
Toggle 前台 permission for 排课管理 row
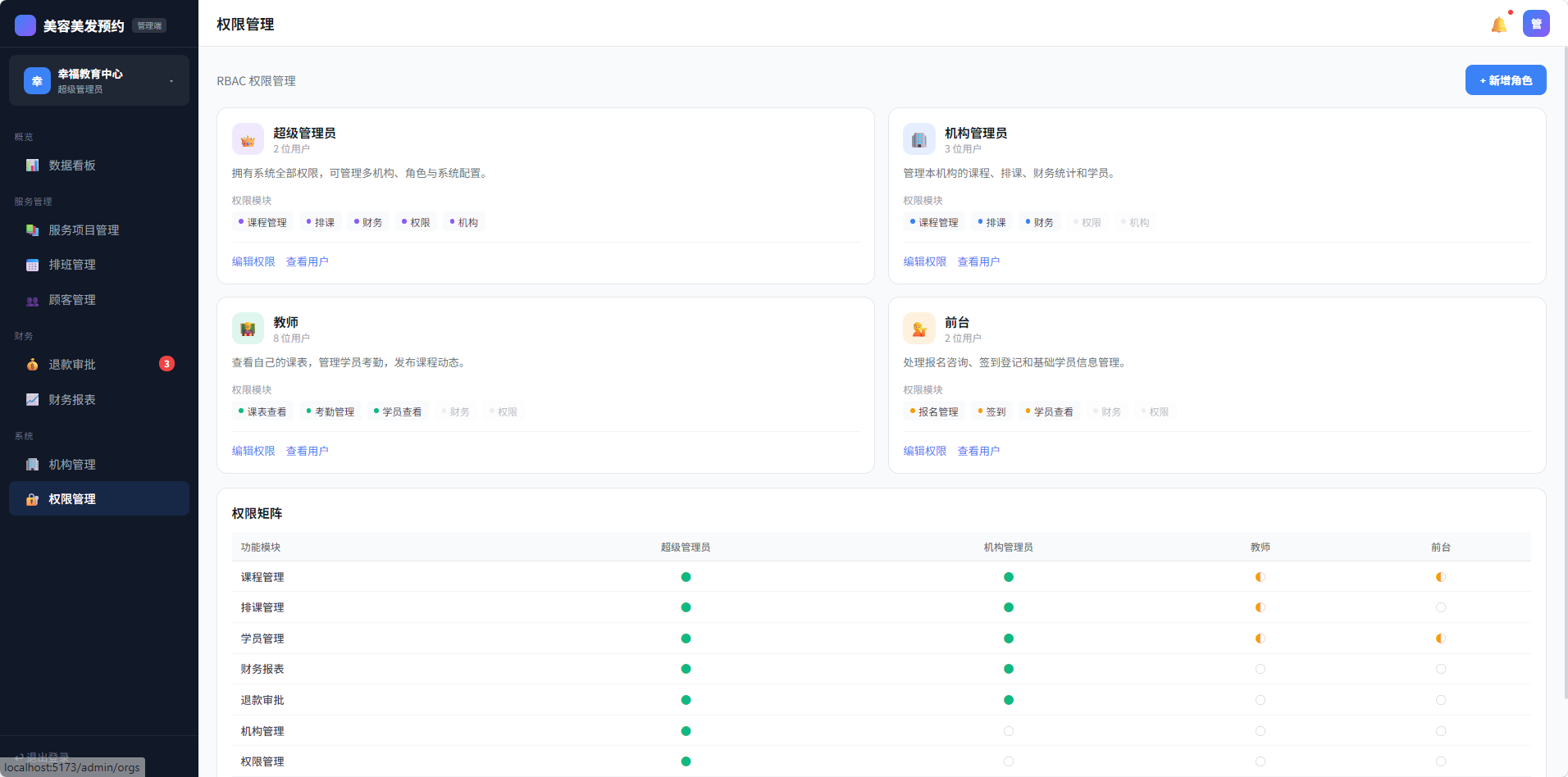tap(1440, 607)
